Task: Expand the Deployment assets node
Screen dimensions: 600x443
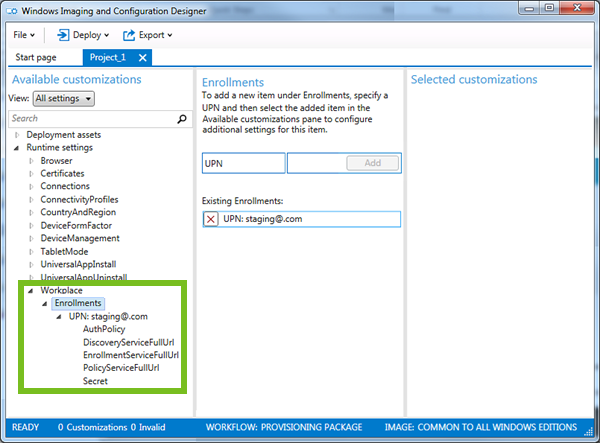Action: [17, 135]
